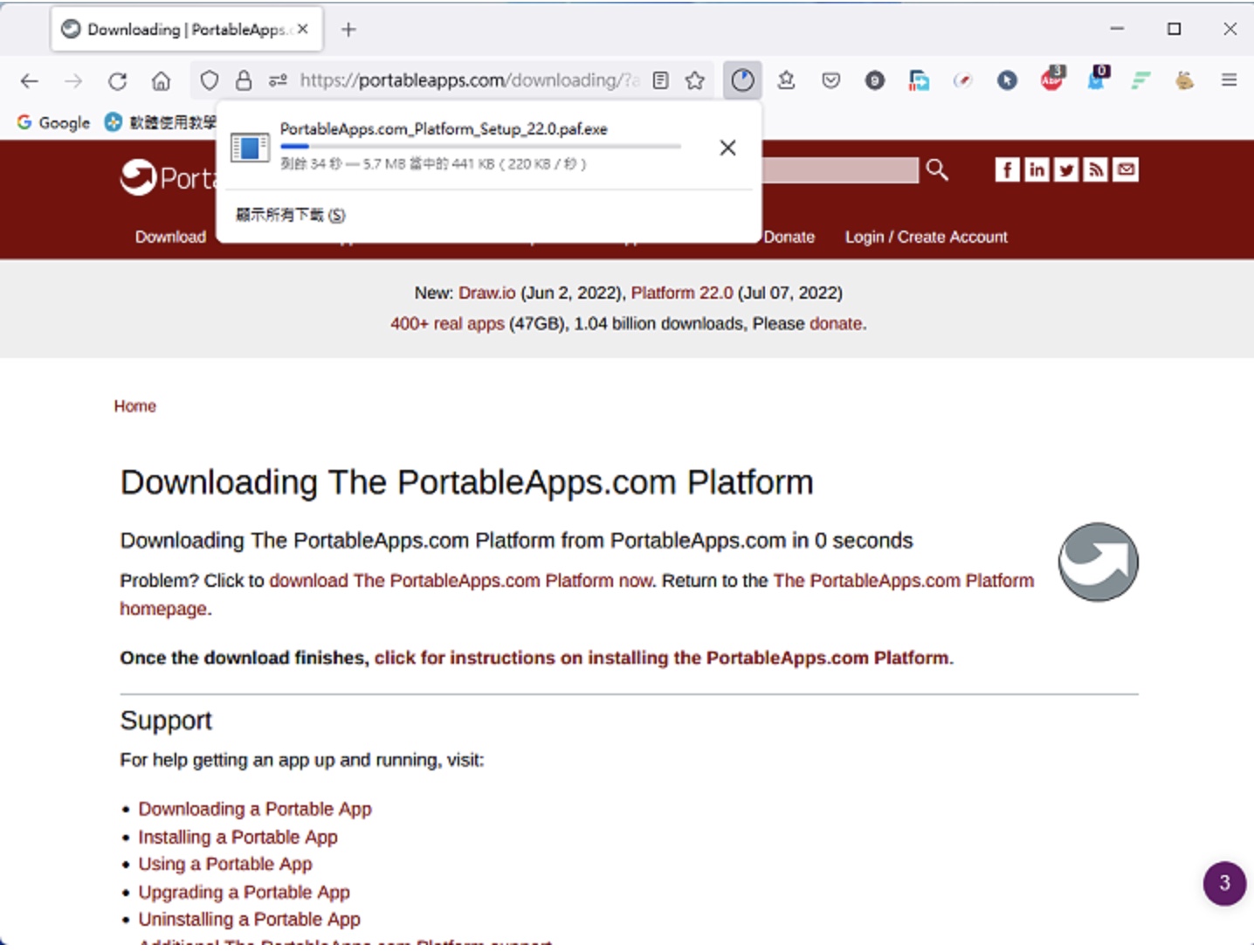Open the 400+ real apps link
The image size is (1254, 952).
447,323
